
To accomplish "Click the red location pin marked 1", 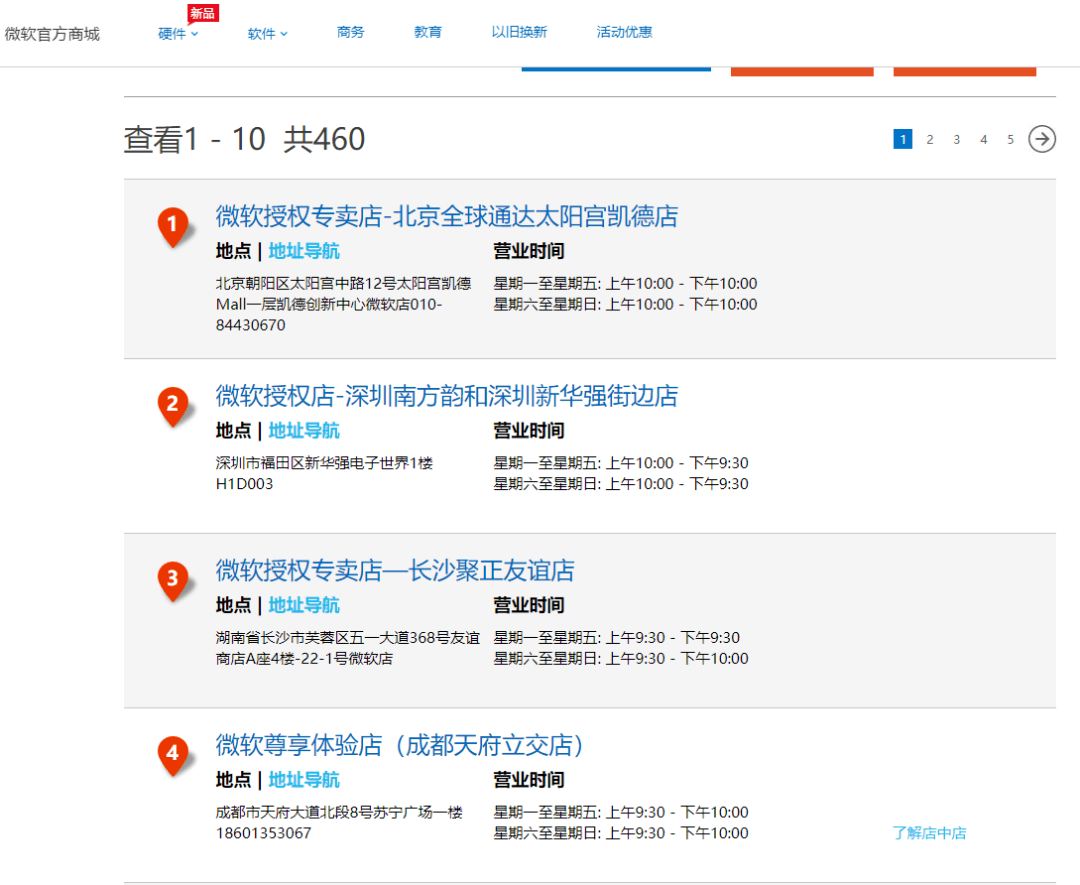I will click(x=173, y=222).
